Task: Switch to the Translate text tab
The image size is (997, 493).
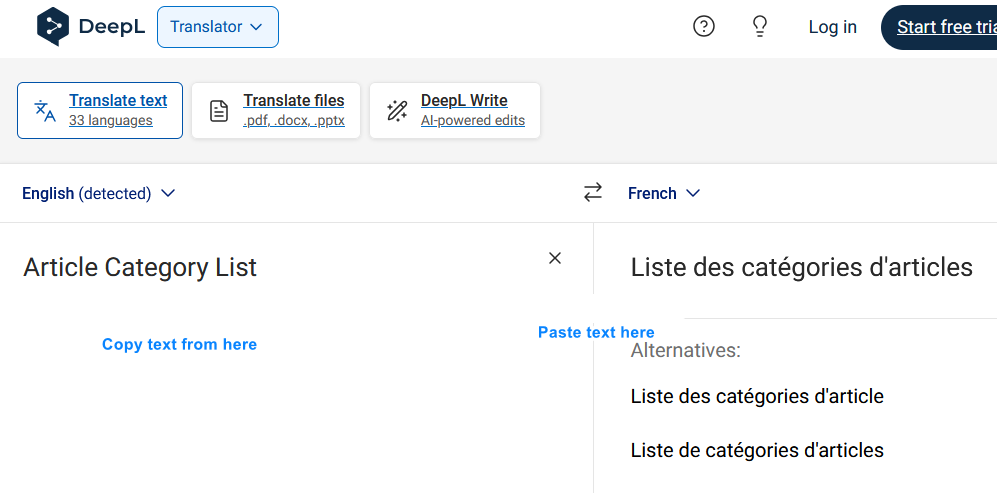Action: 100,111
